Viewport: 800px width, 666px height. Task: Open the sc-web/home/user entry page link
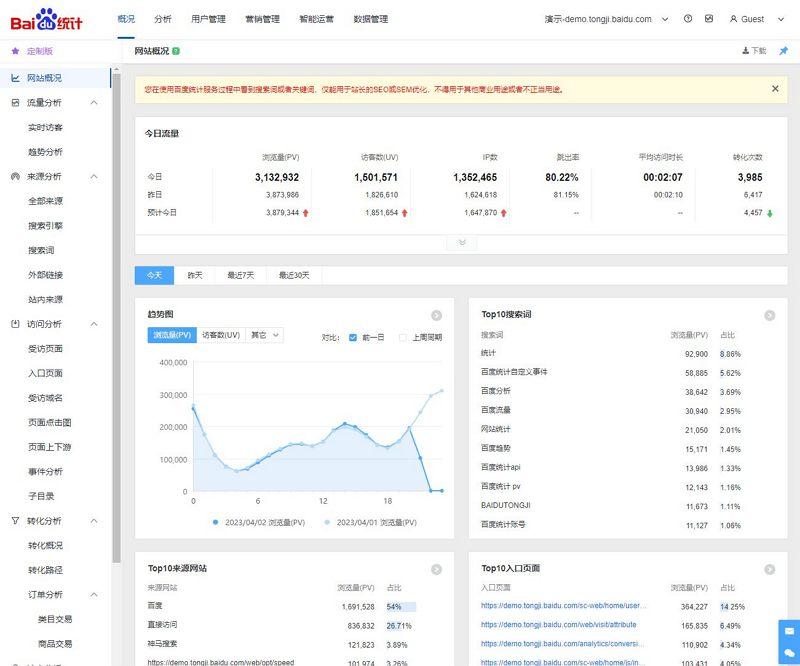[x=563, y=606]
